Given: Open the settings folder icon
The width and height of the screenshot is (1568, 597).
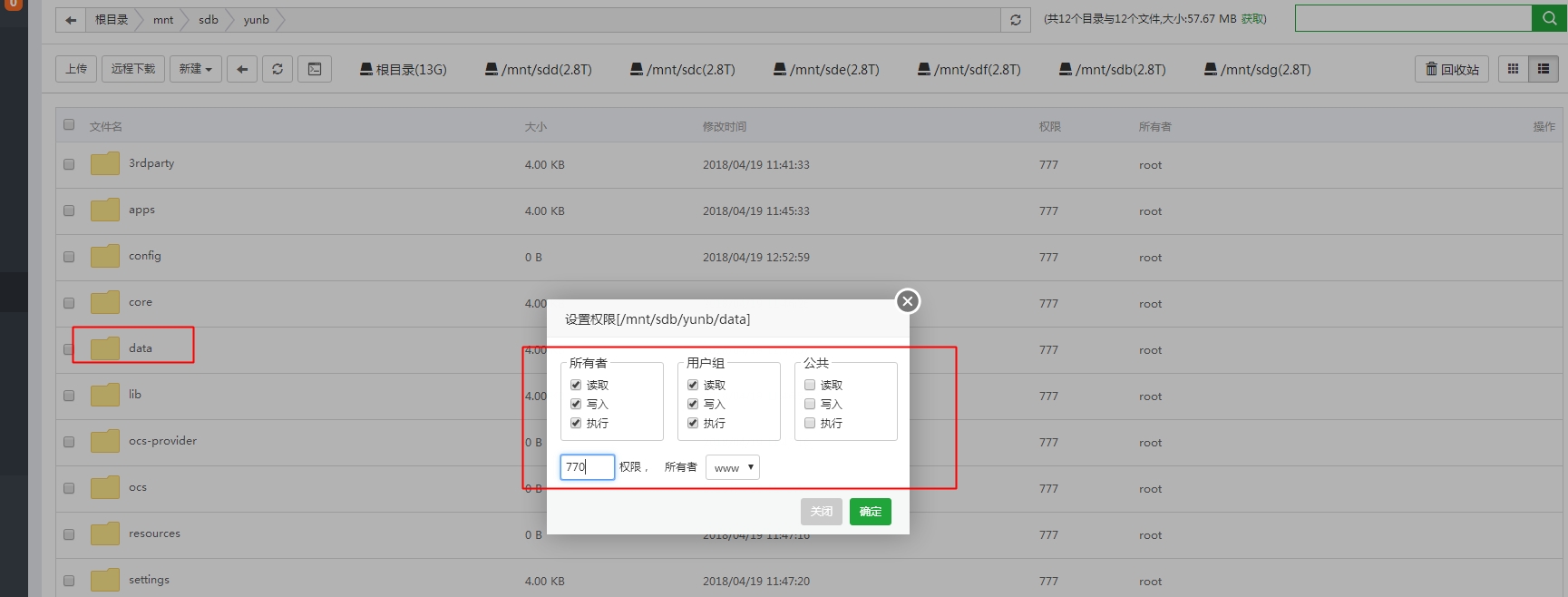Looking at the screenshot, I should click(x=105, y=581).
